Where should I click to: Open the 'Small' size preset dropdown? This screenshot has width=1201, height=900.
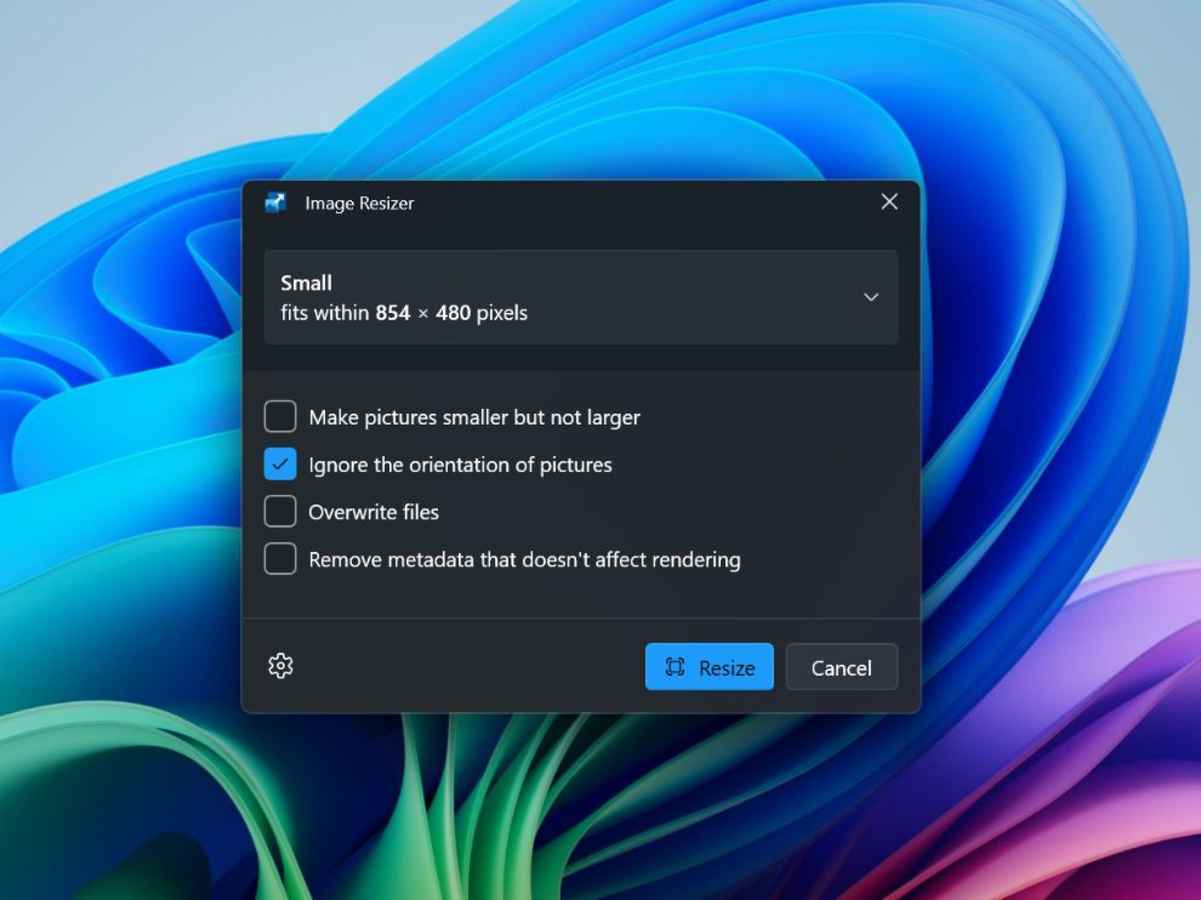point(581,297)
